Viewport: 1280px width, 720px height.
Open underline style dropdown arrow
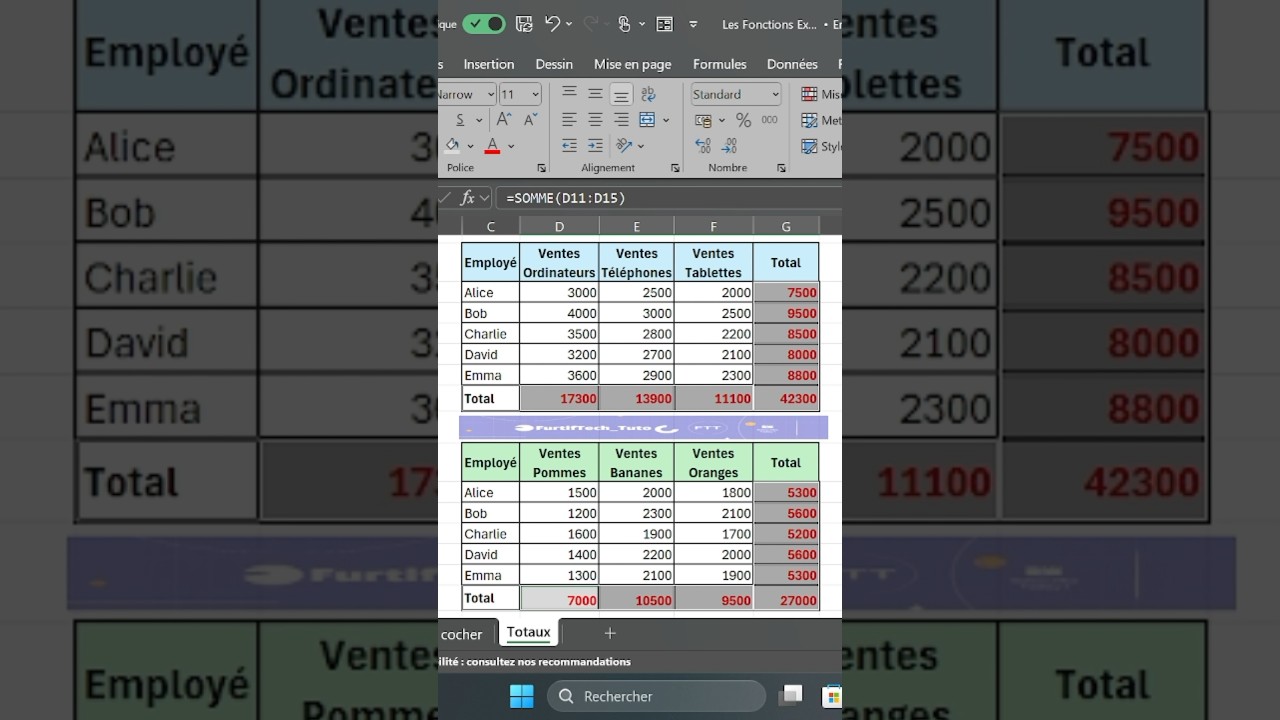click(x=479, y=120)
